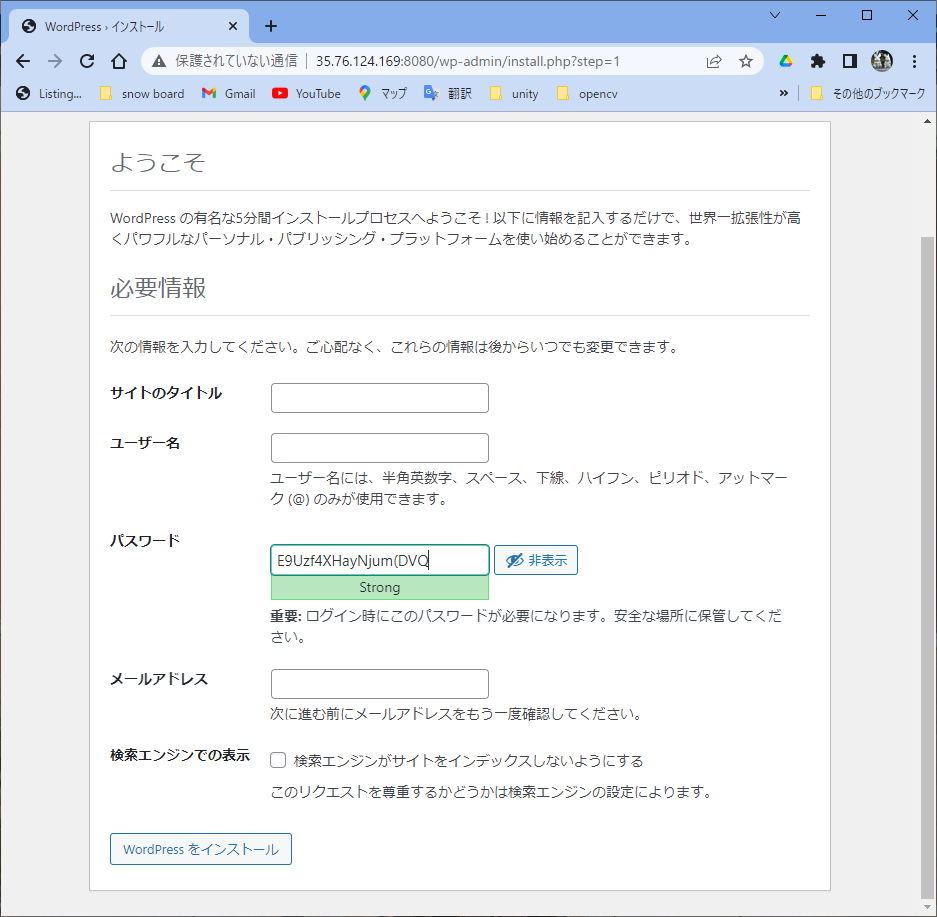Toggle the browser side panel icon
937x917 pixels.
click(849, 61)
